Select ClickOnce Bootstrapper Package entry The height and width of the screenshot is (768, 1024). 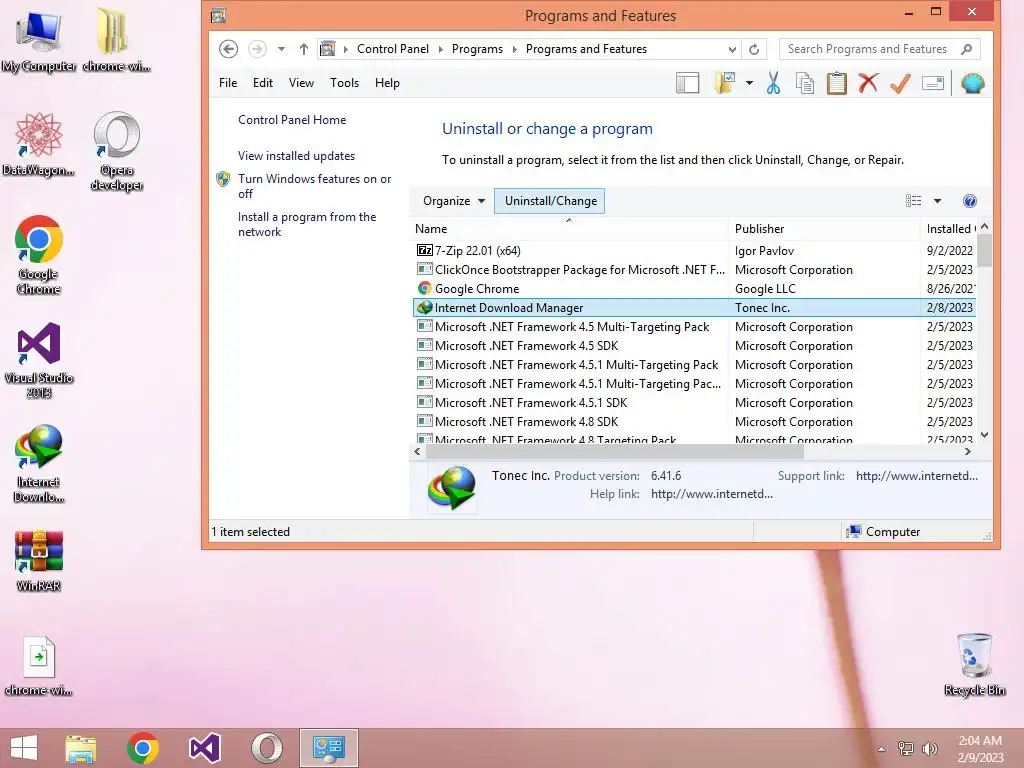(694, 270)
